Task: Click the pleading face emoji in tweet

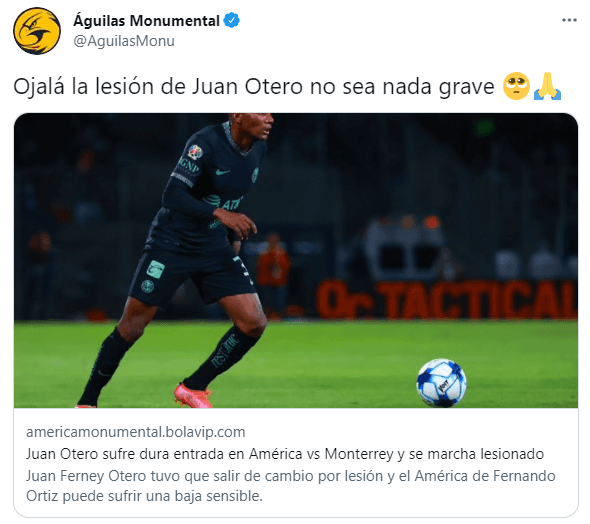Action: point(516,86)
